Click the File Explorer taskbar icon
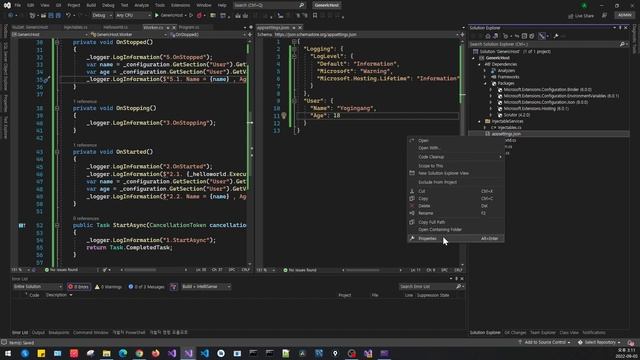 107,353
